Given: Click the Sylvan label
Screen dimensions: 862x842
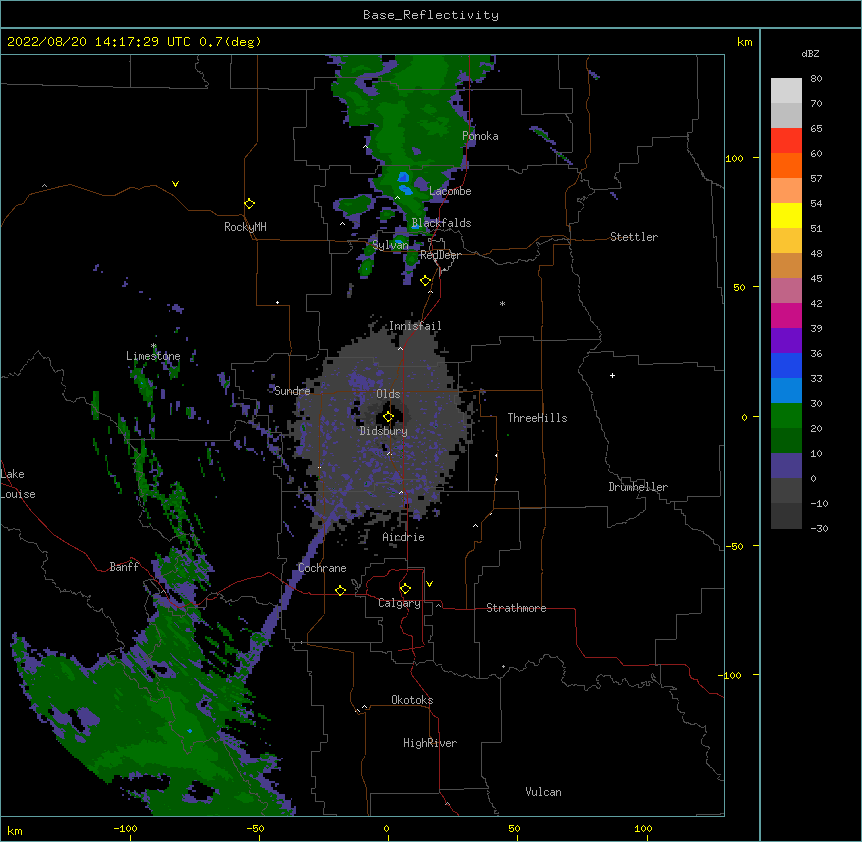Looking at the screenshot, I should point(390,245).
